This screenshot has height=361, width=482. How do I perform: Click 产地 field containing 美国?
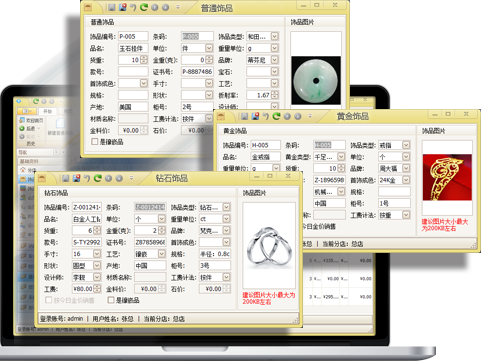click(133, 107)
